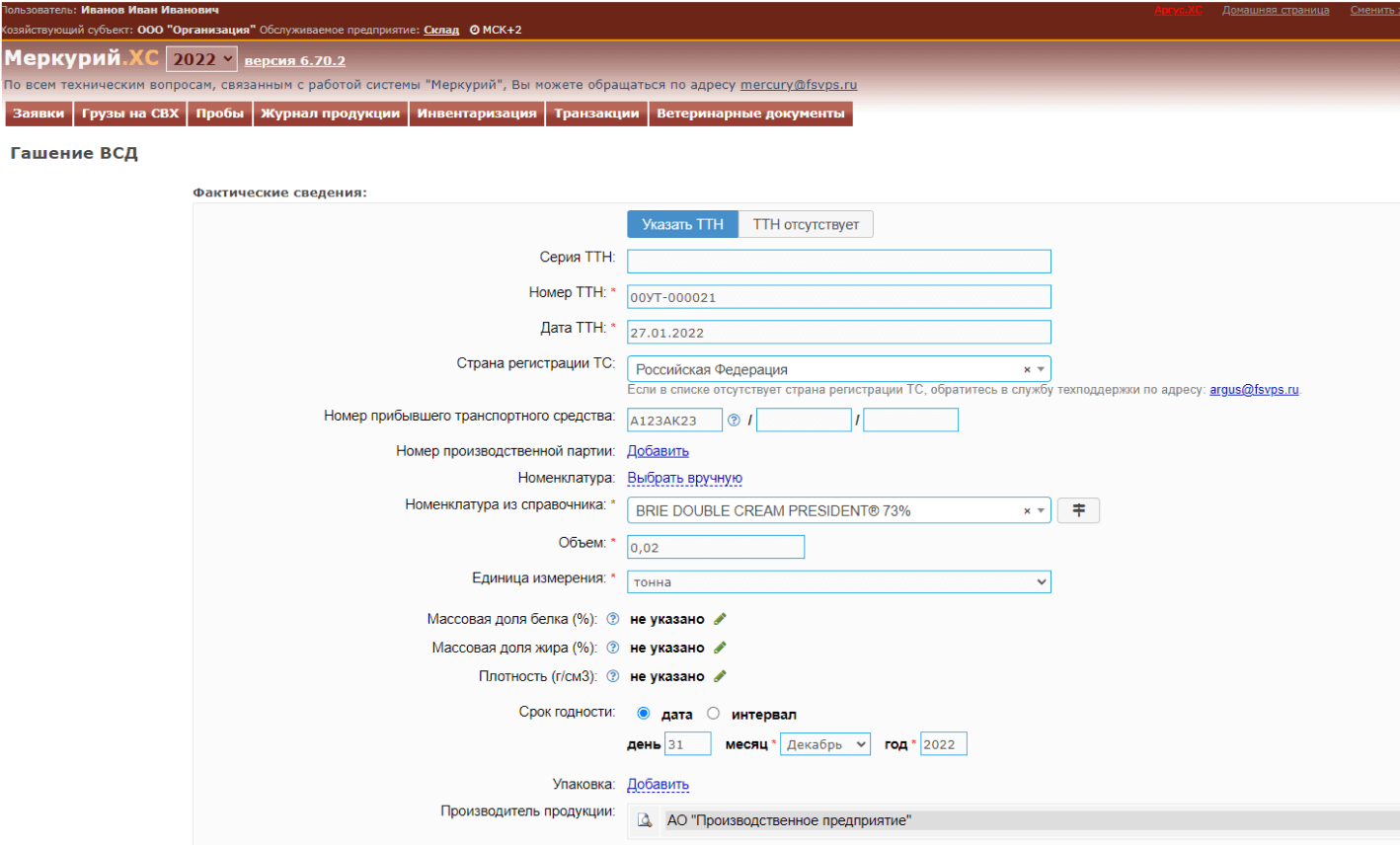Image resolution: width=1400 pixels, height=845 pixels.
Task: Click the МСК+2 timezone clock indicator
Action: (x=496, y=30)
